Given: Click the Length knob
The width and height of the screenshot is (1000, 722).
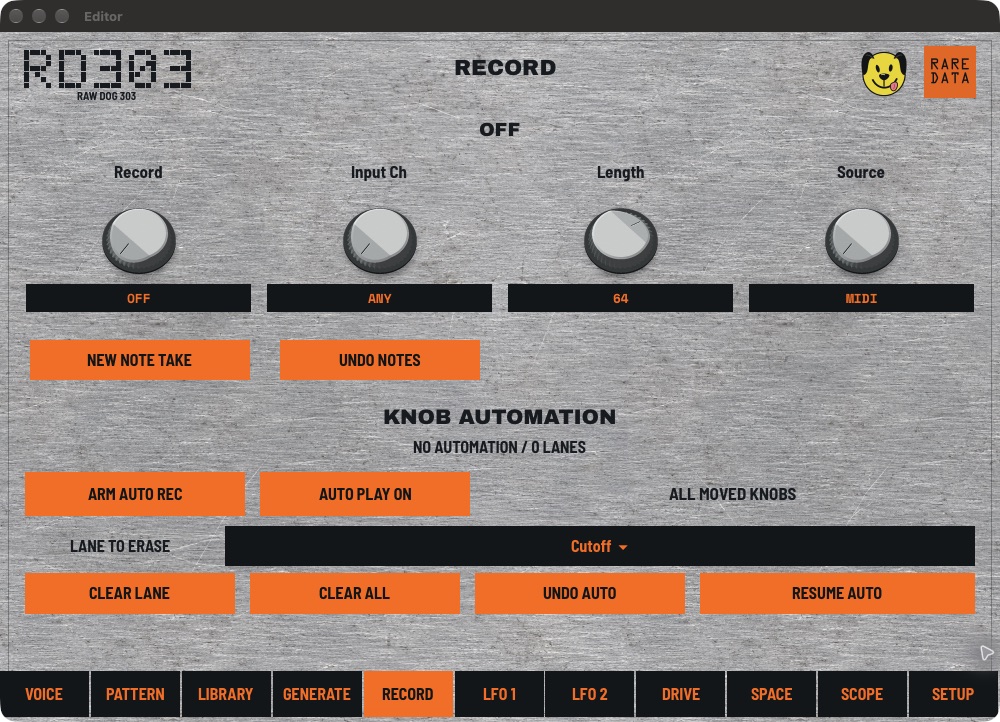Looking at the screenshot, I should pyautogui.click(x=621, y=240).
